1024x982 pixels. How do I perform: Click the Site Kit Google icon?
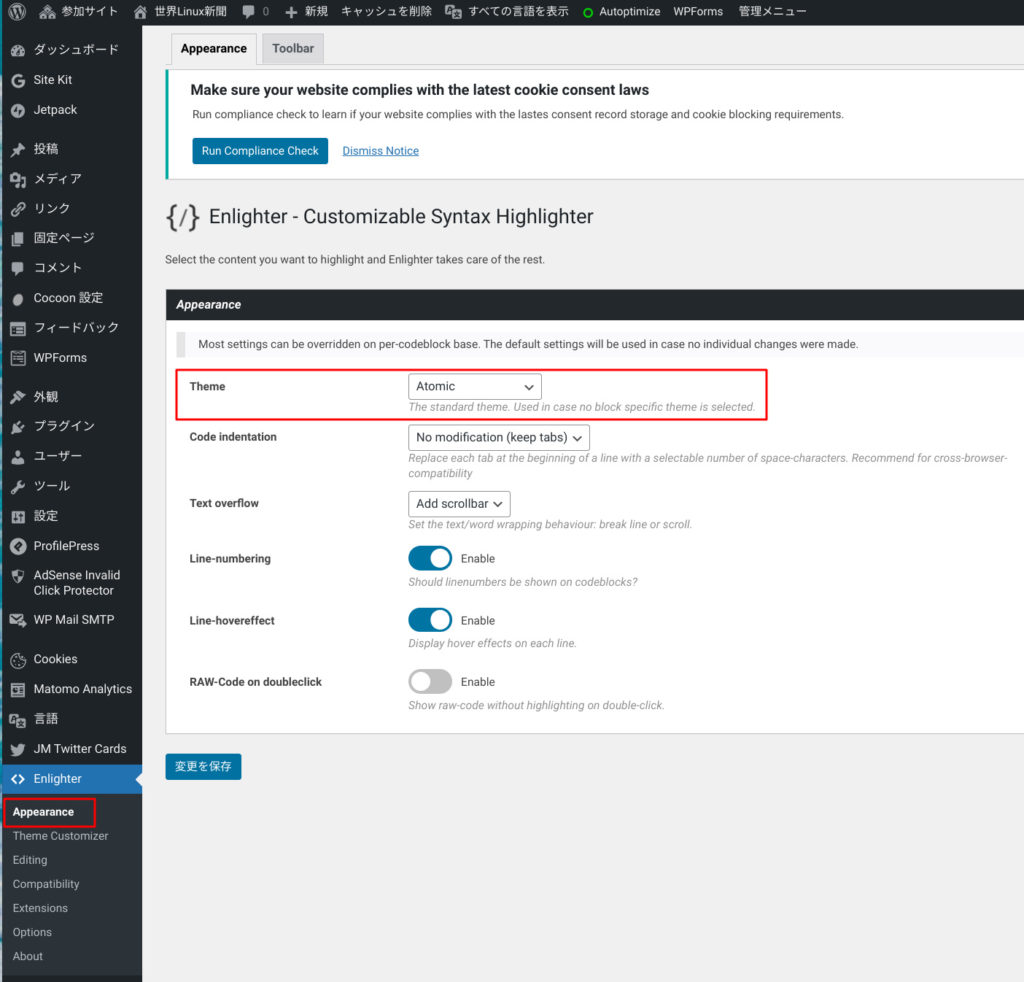tap(18, 80)
